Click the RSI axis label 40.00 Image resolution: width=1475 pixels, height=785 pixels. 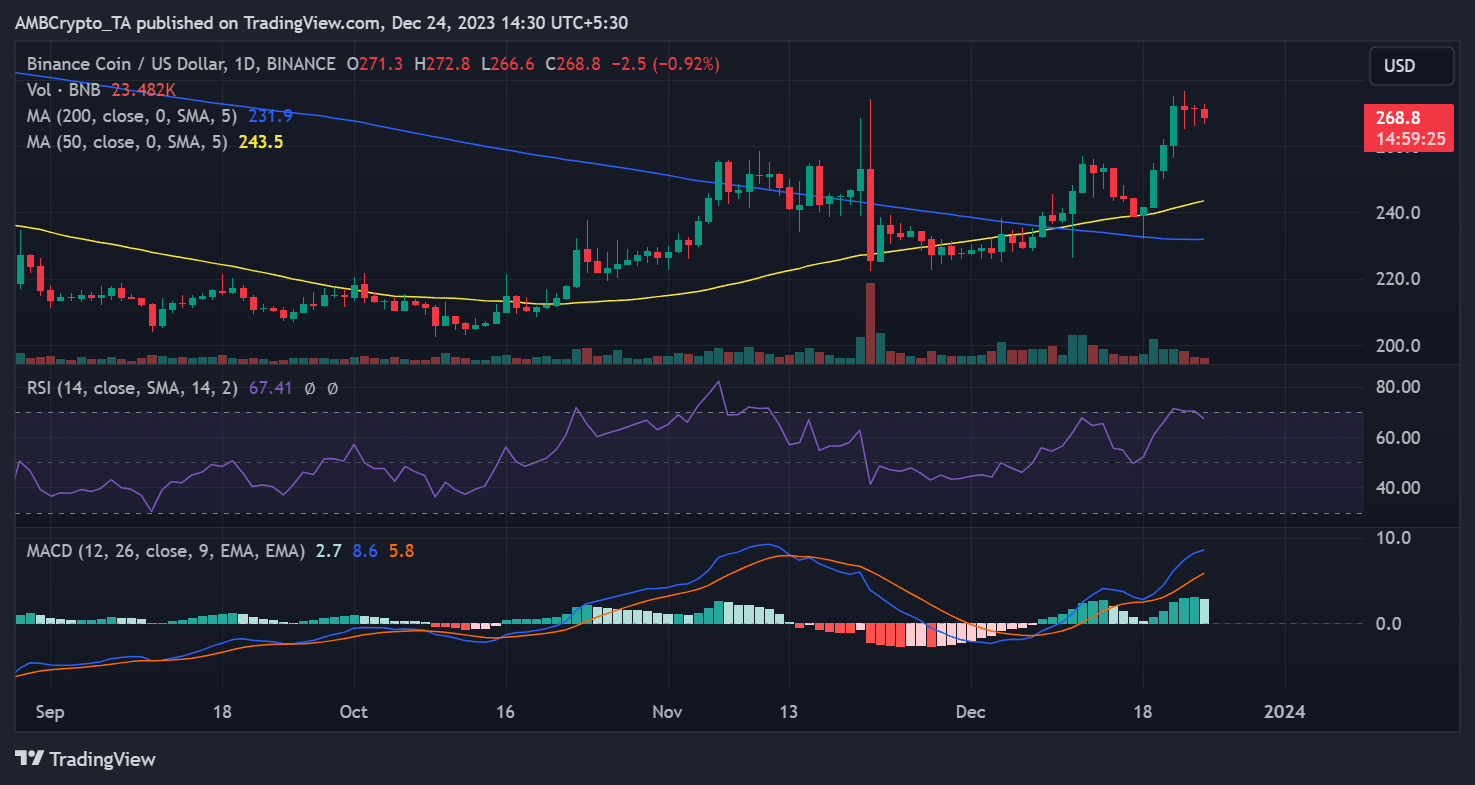click(1397, 489)
